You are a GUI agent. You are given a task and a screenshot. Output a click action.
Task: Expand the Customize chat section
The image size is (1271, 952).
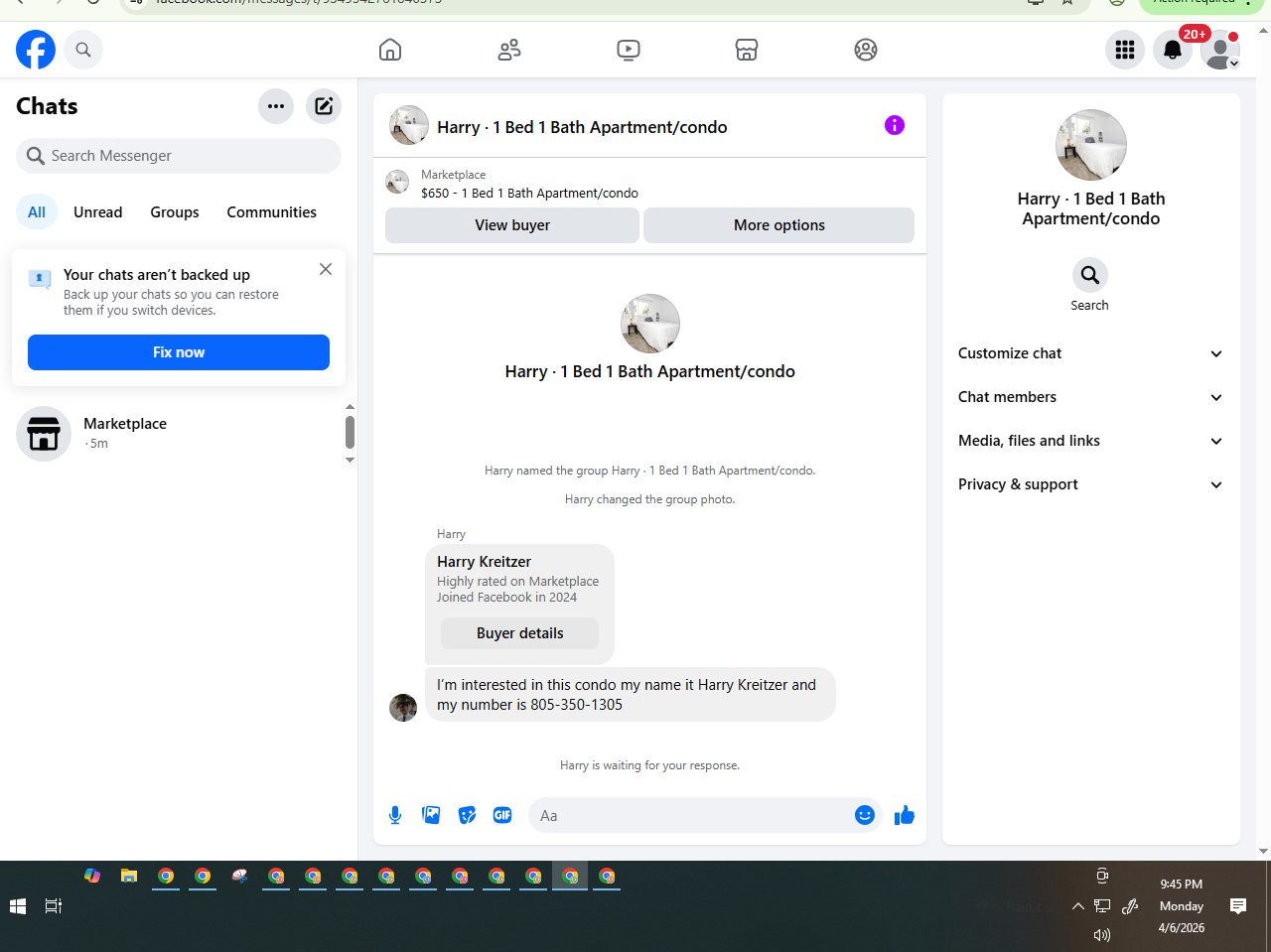(1091, 353)
